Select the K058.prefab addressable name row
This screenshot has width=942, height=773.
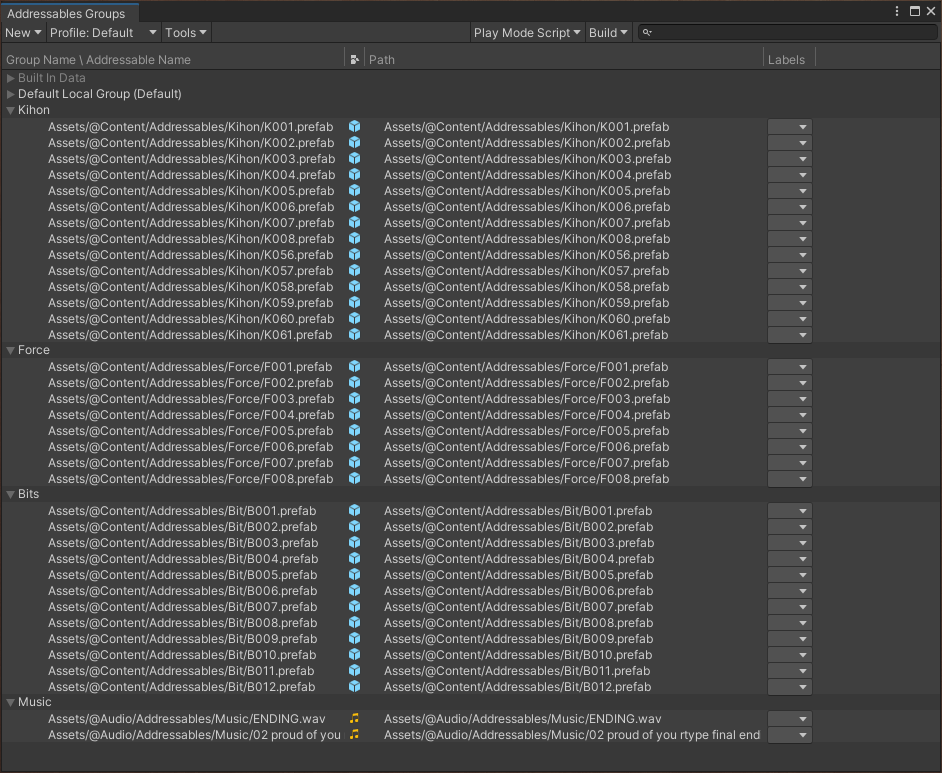[190, 286]
